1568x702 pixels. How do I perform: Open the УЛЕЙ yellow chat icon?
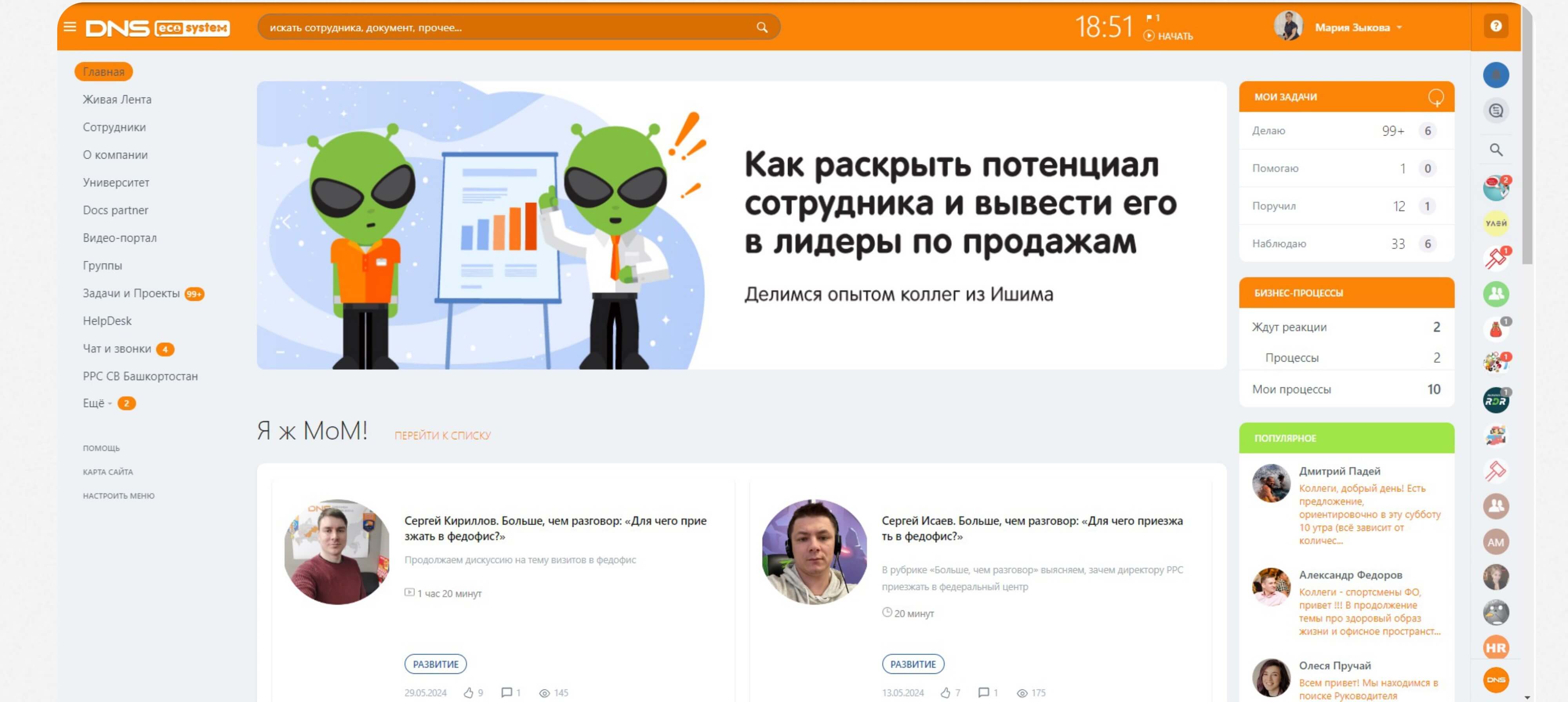1495,223
